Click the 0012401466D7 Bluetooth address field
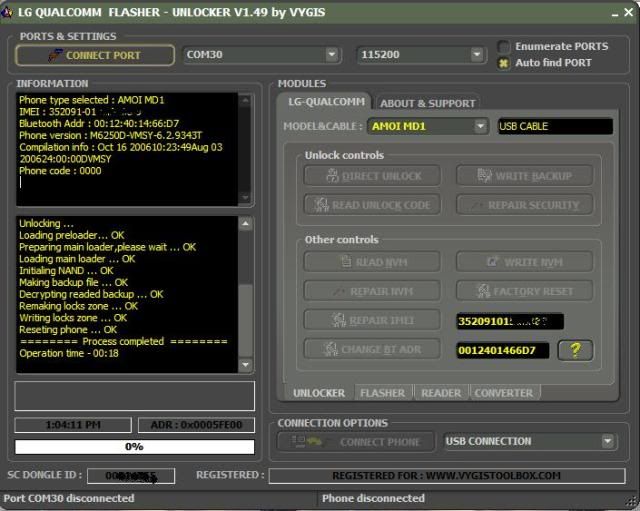The image size is (640, 511). point(503,350)
